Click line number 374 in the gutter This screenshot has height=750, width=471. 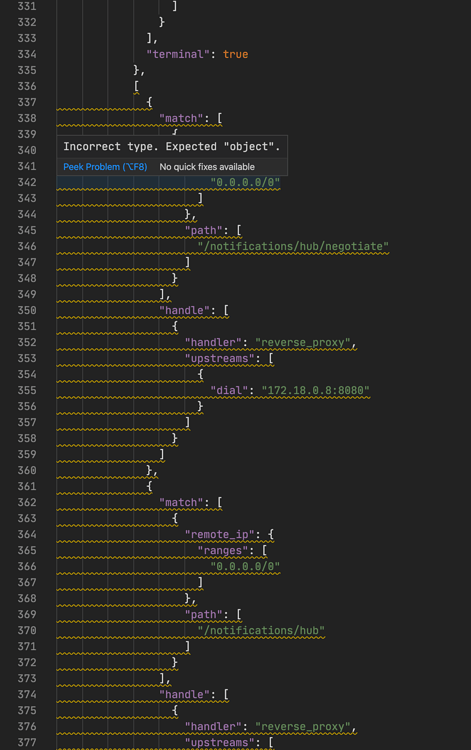pyautogui.click(x=27, y=695)
